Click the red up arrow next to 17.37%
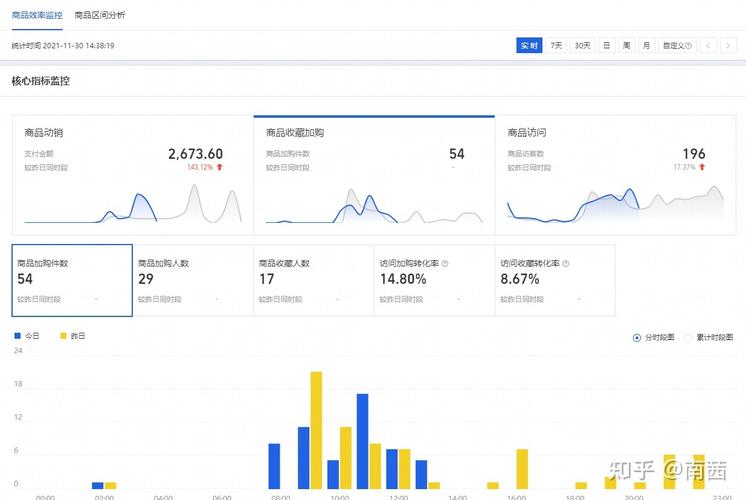This screenshot has width=746, height=500. point(702,167)
